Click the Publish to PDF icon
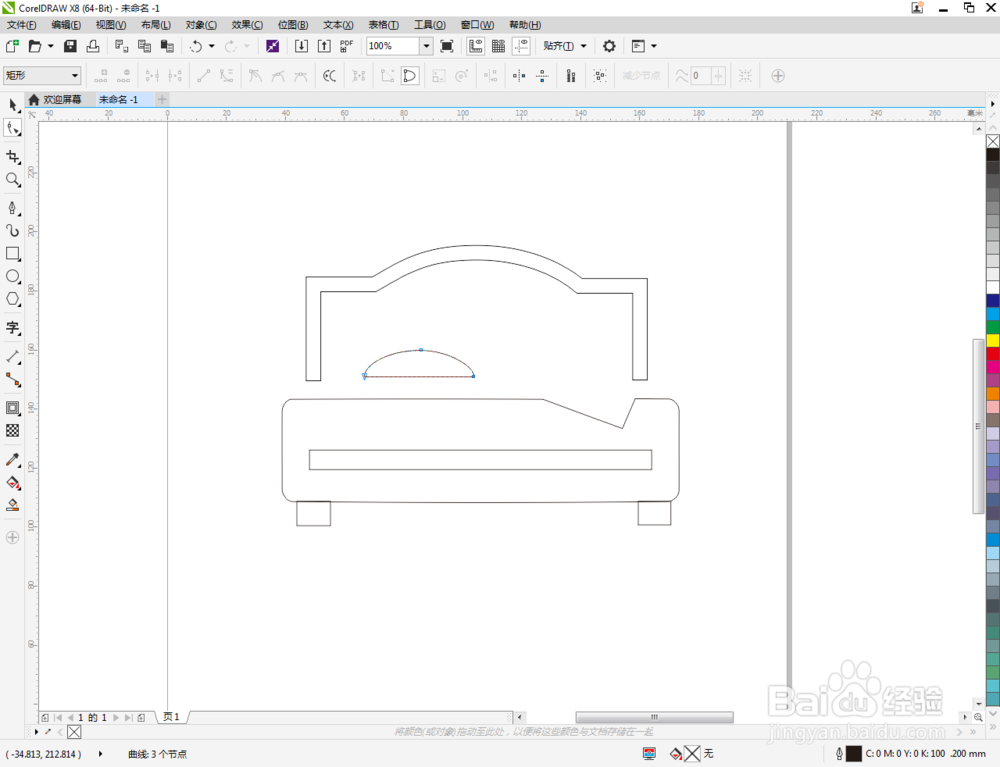 point(346,46)
